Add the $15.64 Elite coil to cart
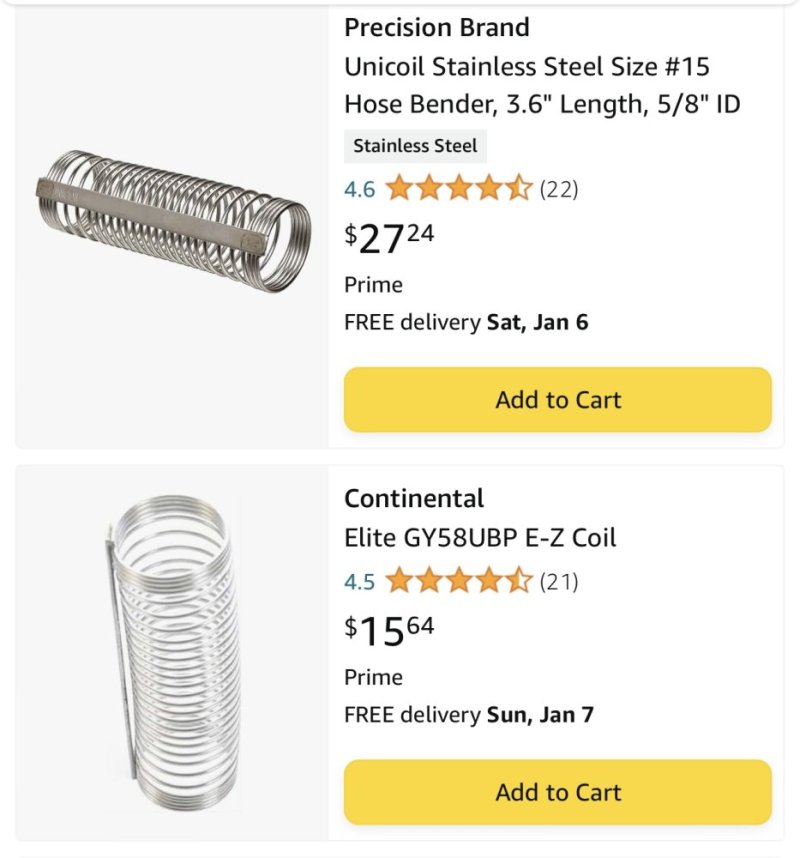This screenshot has width=800, height=858. coord(558,792)
